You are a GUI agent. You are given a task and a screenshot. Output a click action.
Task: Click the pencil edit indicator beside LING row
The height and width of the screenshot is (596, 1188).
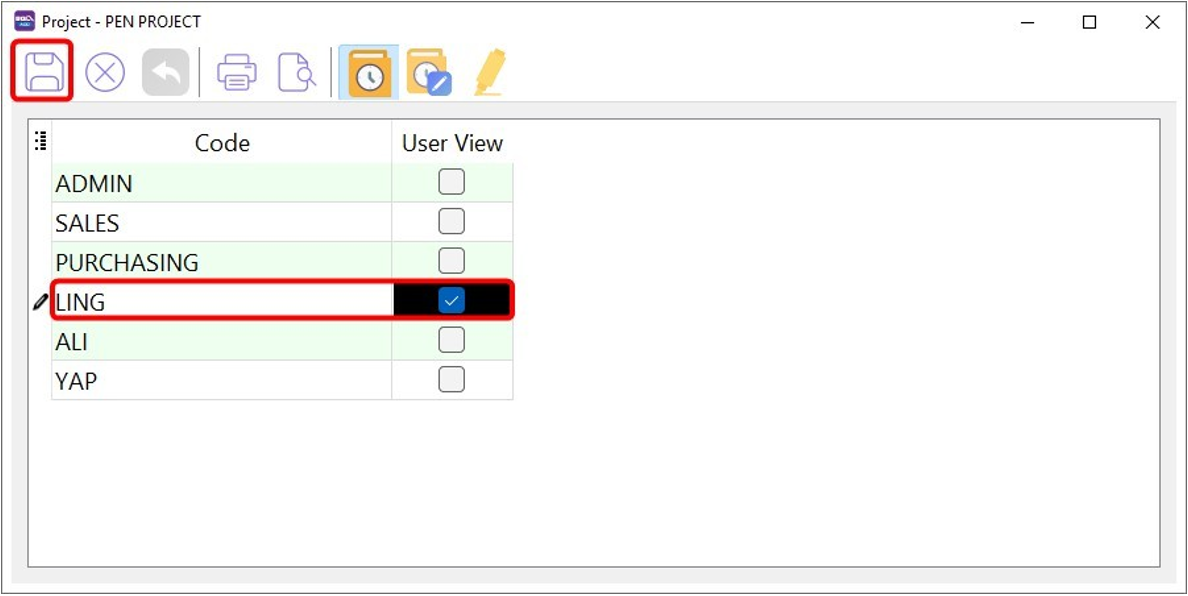pos(38,300)
